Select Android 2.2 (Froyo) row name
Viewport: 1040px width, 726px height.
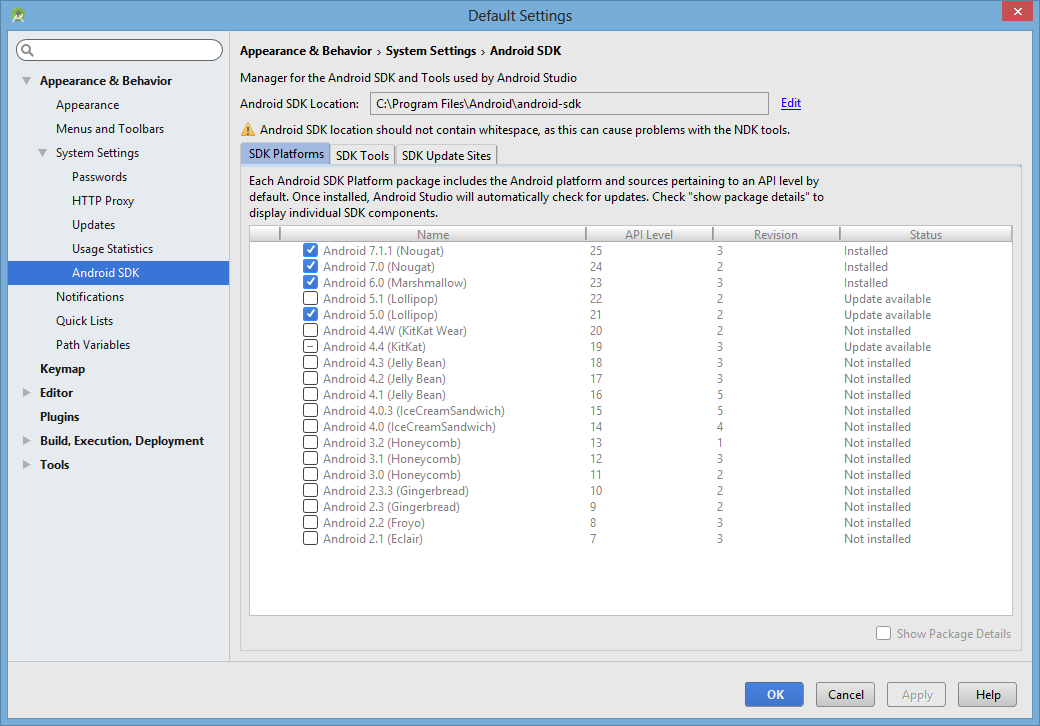373,522
